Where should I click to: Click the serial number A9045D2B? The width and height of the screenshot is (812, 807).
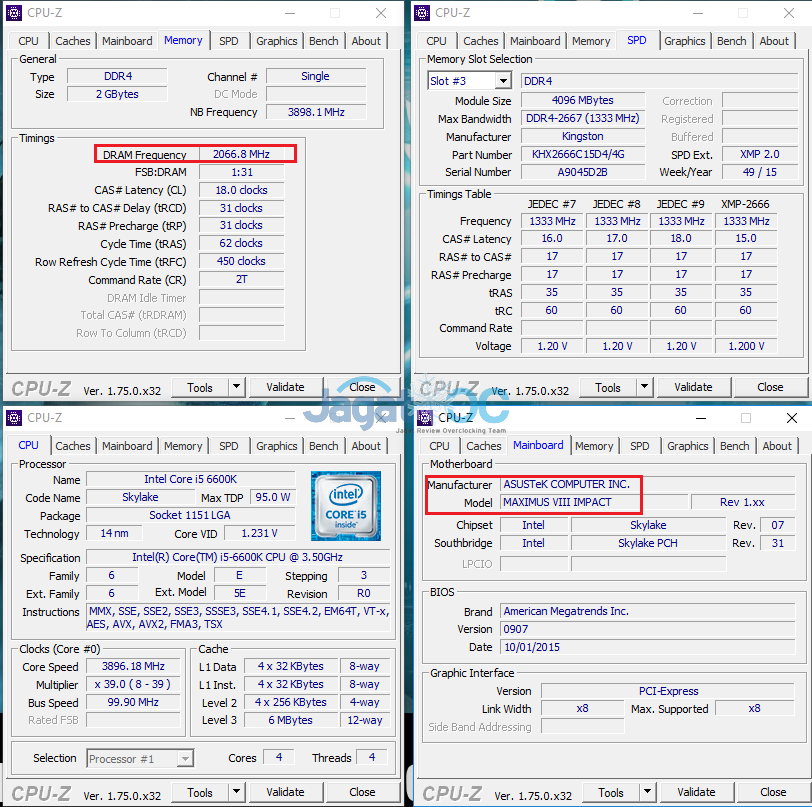click(x=583, y=172)
